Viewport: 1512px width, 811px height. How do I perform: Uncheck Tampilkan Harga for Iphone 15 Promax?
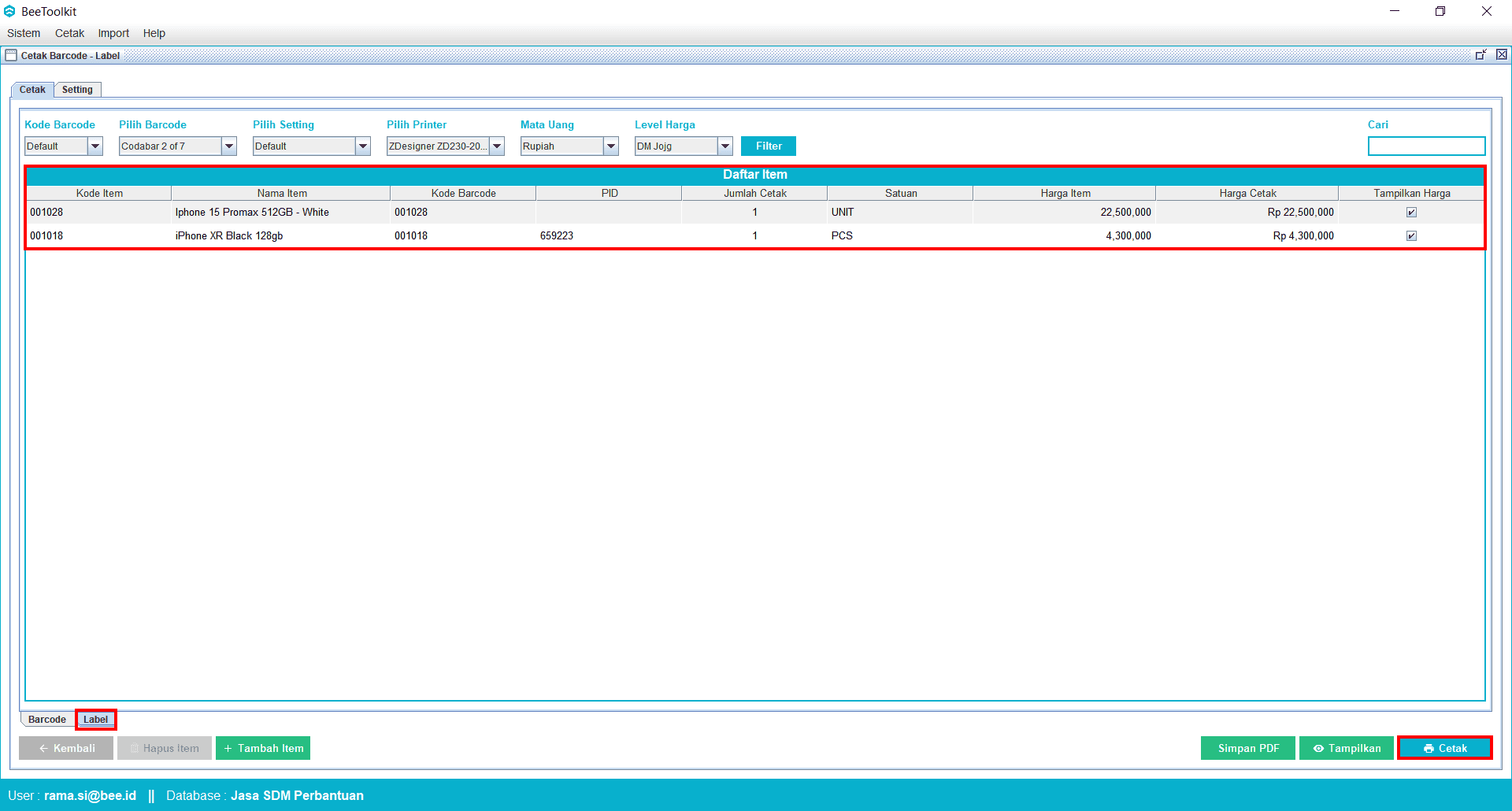(1411, 213)
